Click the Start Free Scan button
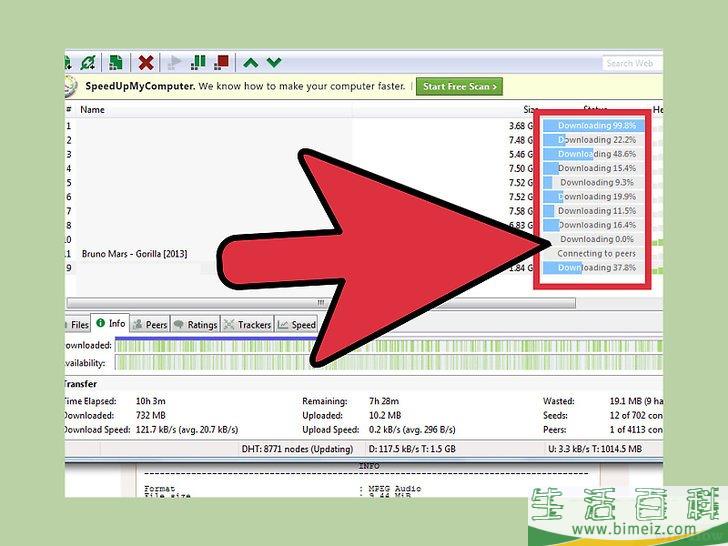Screen dimensions: 728x546 coord(459,86)
